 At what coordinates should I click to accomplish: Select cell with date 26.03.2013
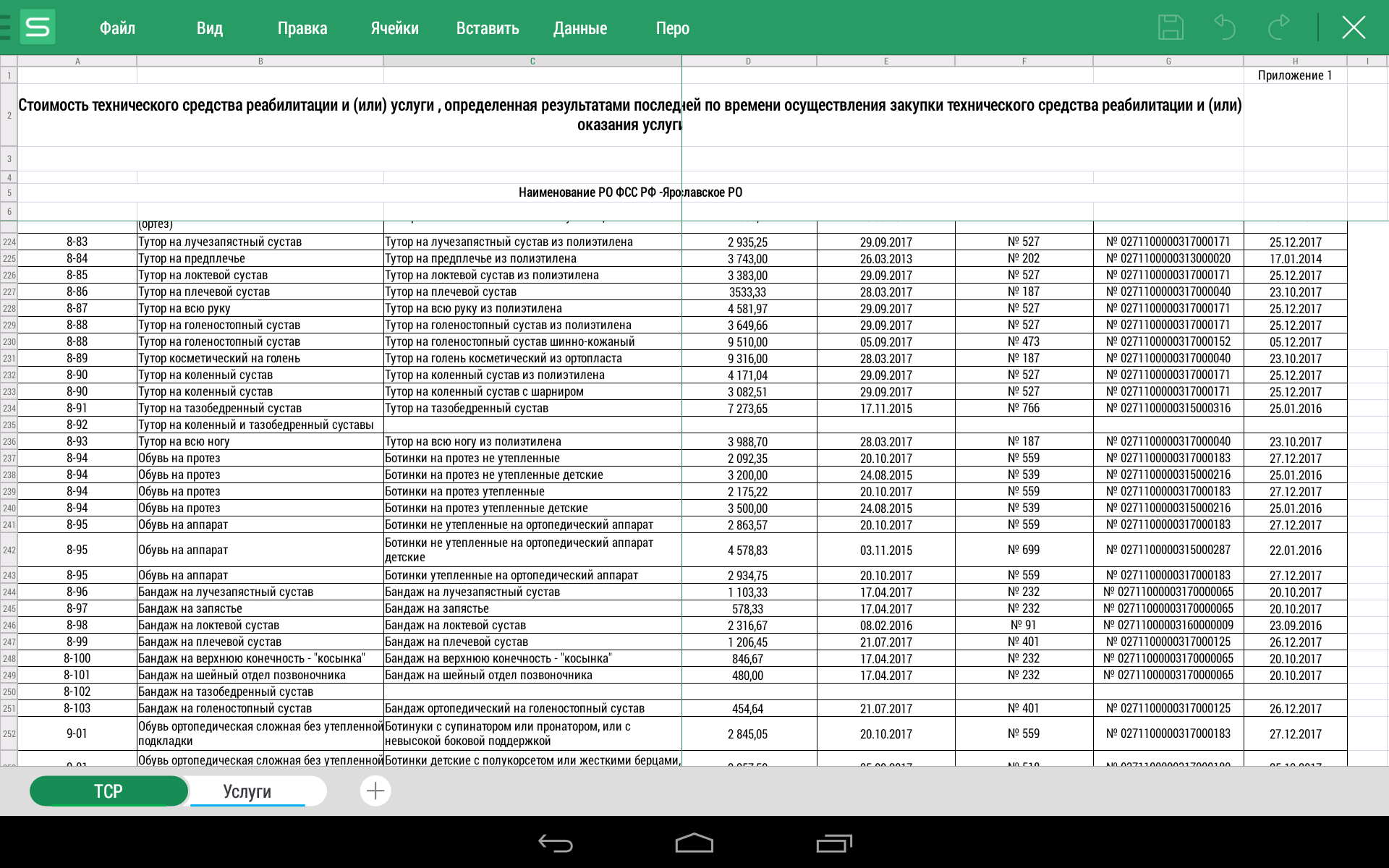[x=886, y=259]
